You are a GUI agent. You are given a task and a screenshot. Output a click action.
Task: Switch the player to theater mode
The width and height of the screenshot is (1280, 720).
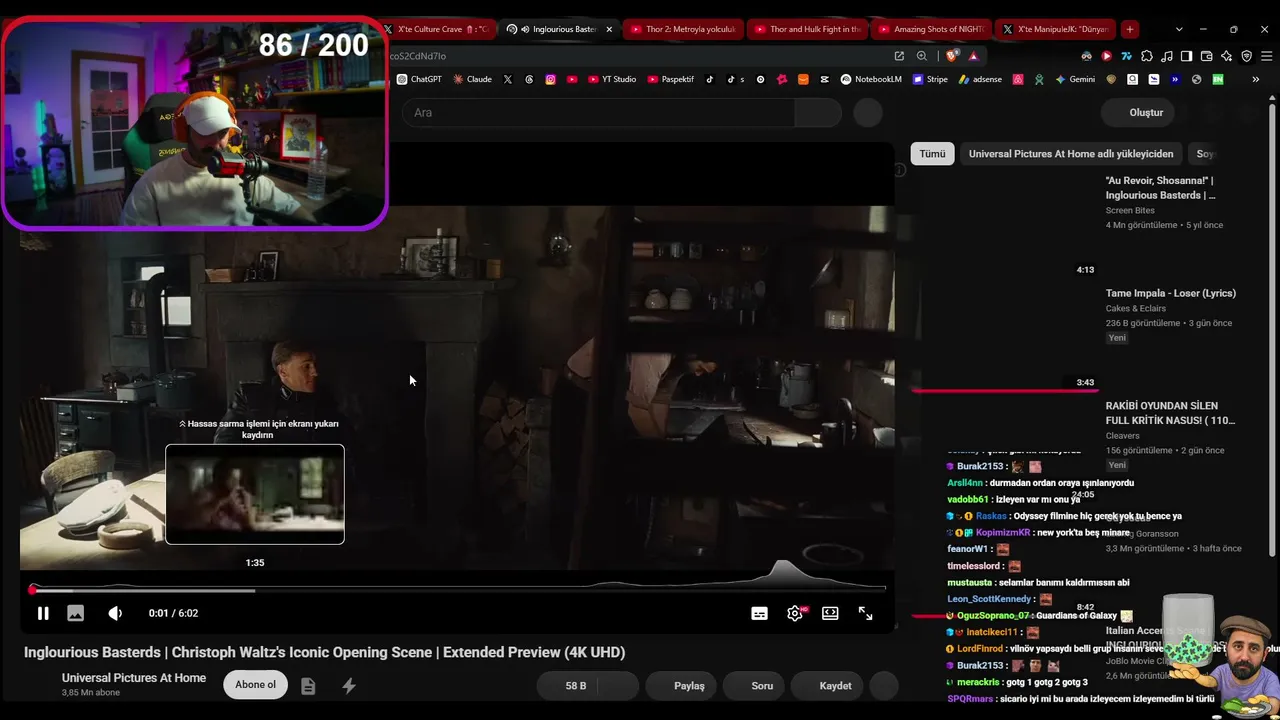point(830,613)
